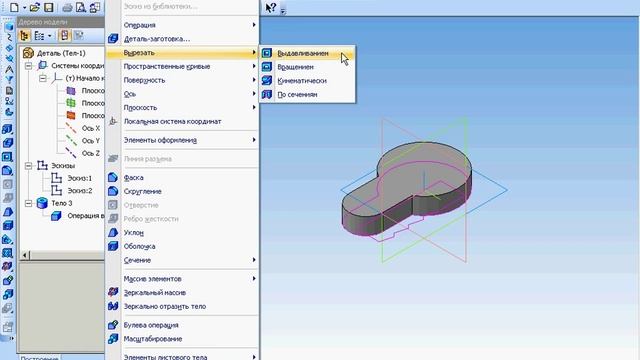
Task: Choose По сечениям in the Вырезать submenu
Action: [307, 94]
